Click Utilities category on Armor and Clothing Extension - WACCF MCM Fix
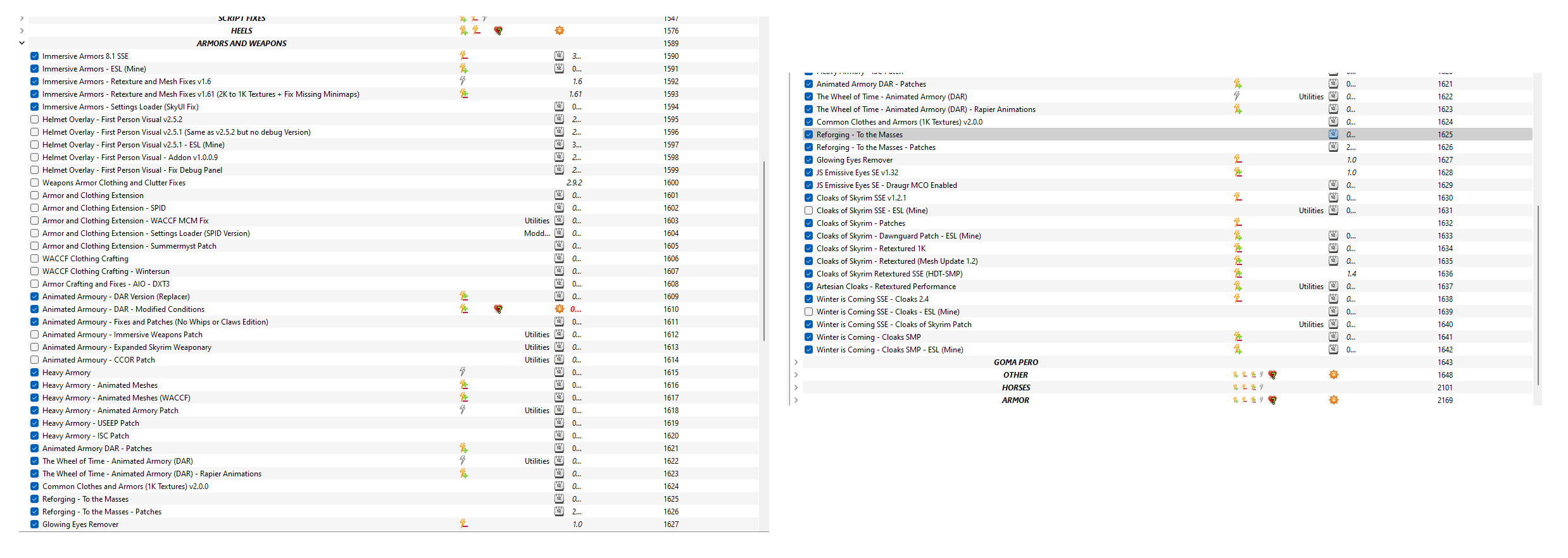The width and height of the screenshot is (1568, 558). pos(537,221)
